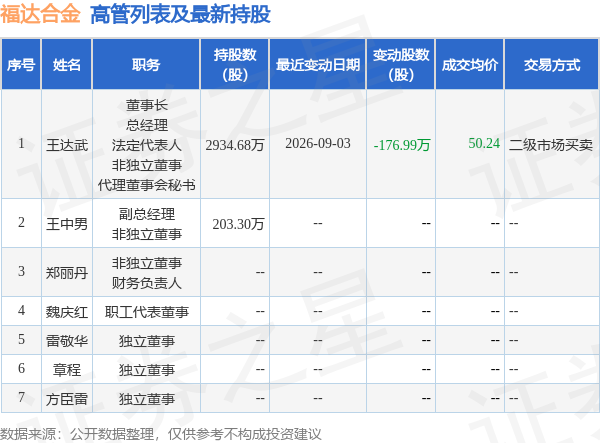Click the 高管列表及最新持股 heading
Viewport: 600px width, 443px height.
point(180,15)
